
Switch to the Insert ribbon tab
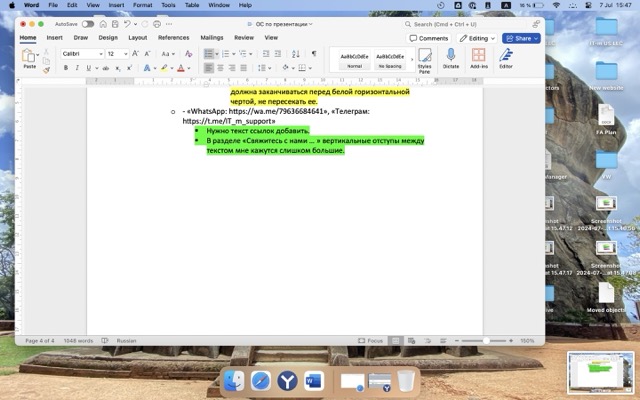tap(54, 37)
